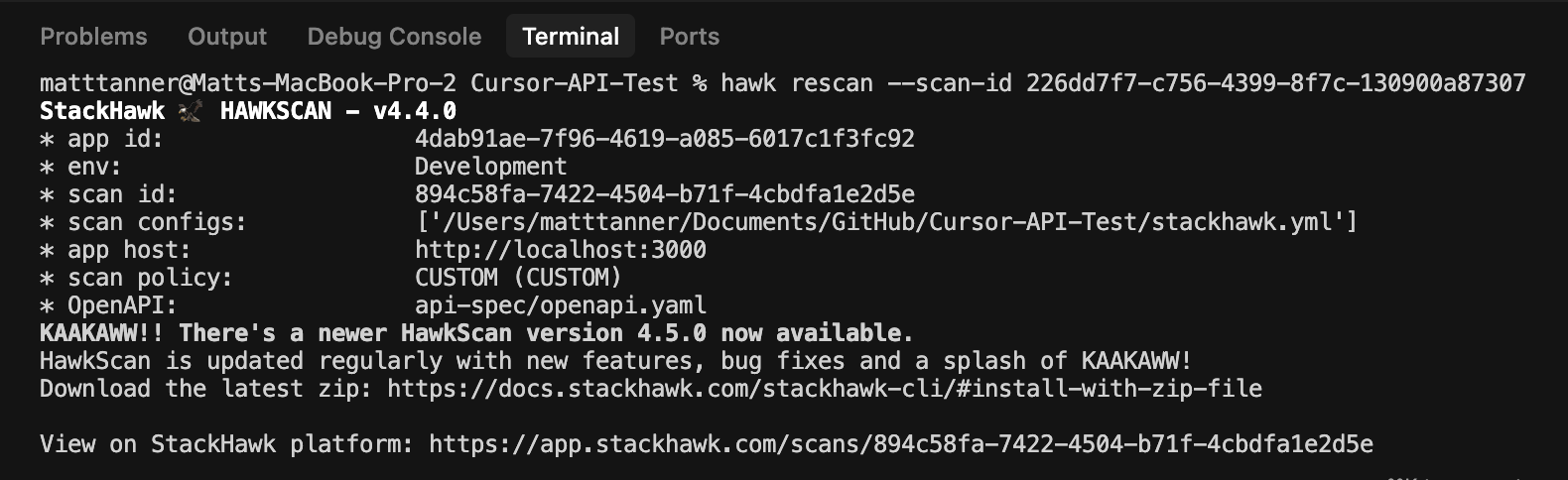Click the api-spec/openapi.yaml file path
The height and width of the screenshot is (480, 1568).
pos(561,305)
